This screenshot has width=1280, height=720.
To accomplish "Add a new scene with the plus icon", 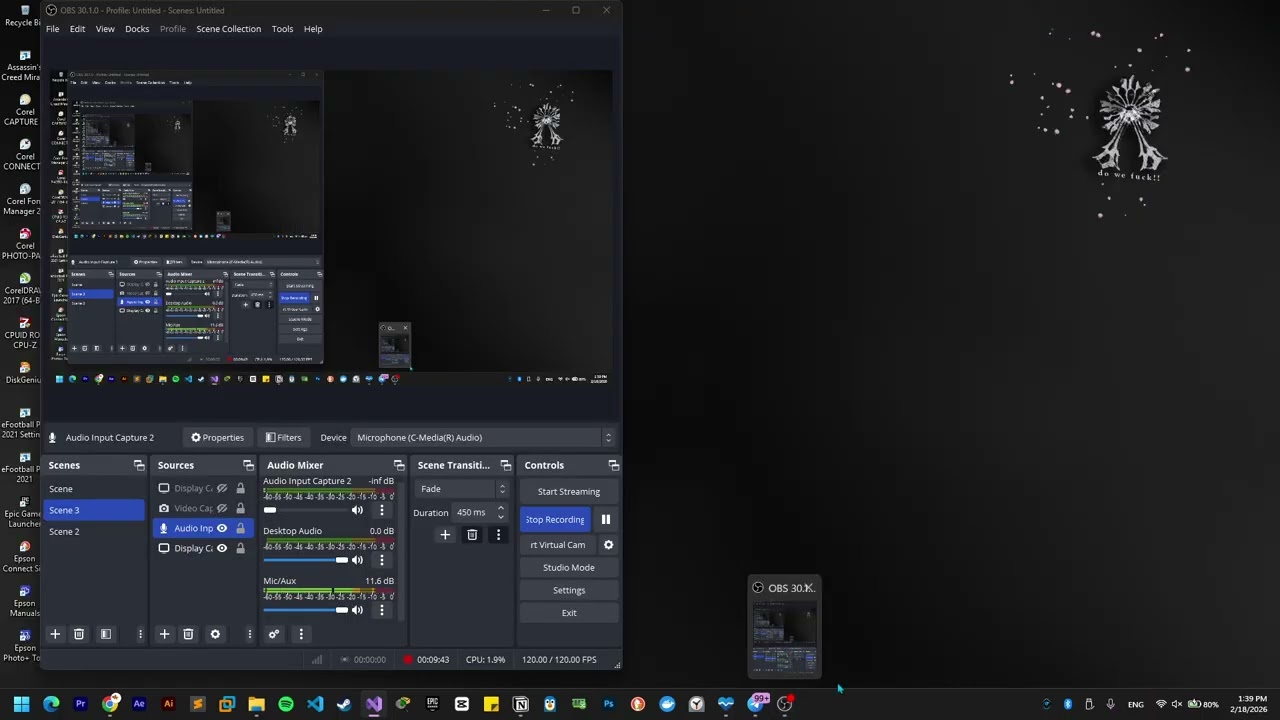I will [x=55, y=634].
